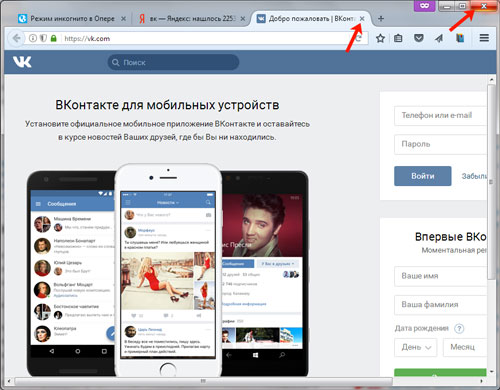Focus the https://vk.com address bar

pos(207,38)
